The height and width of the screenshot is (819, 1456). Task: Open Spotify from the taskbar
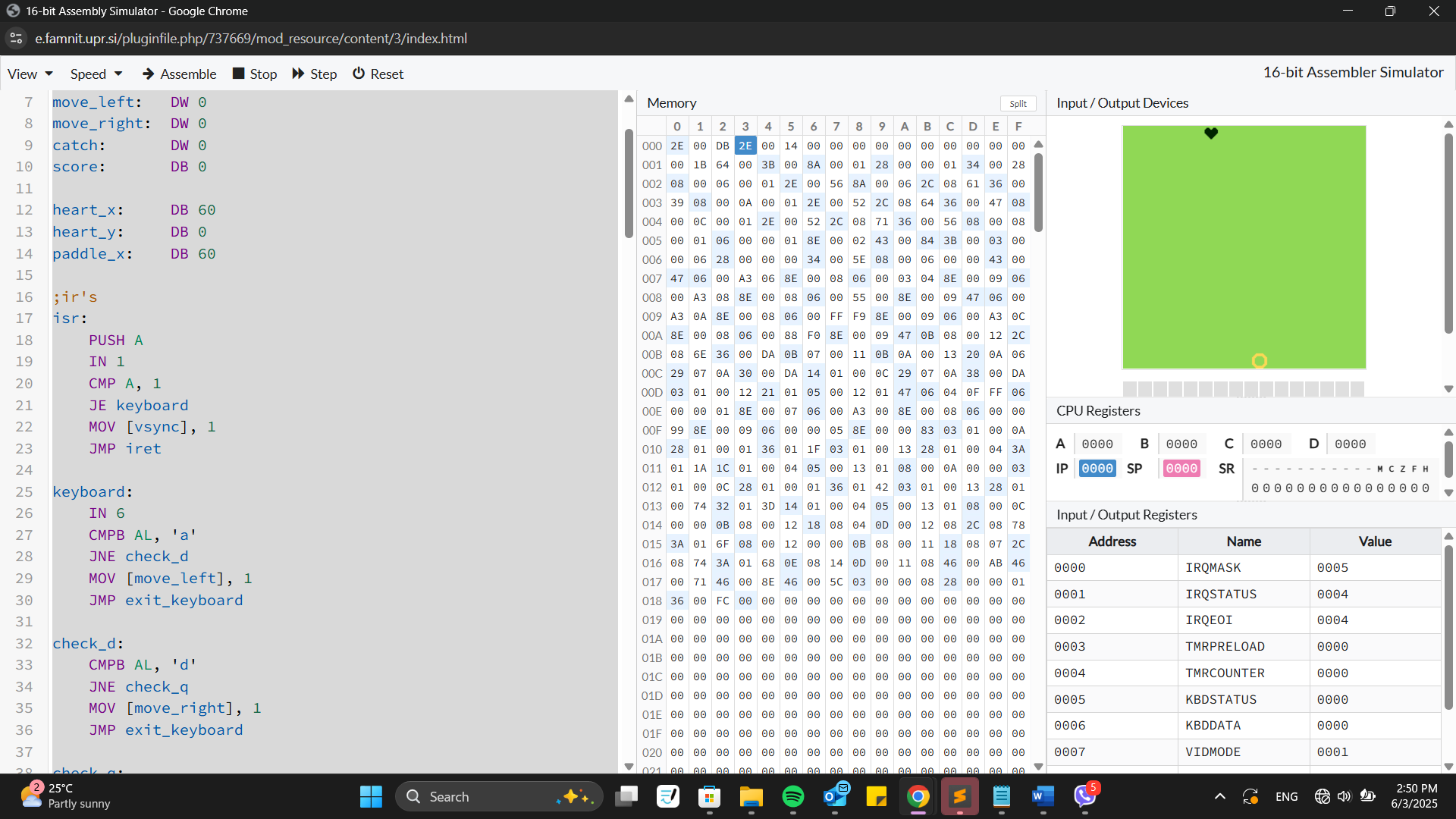coord(792,796)
